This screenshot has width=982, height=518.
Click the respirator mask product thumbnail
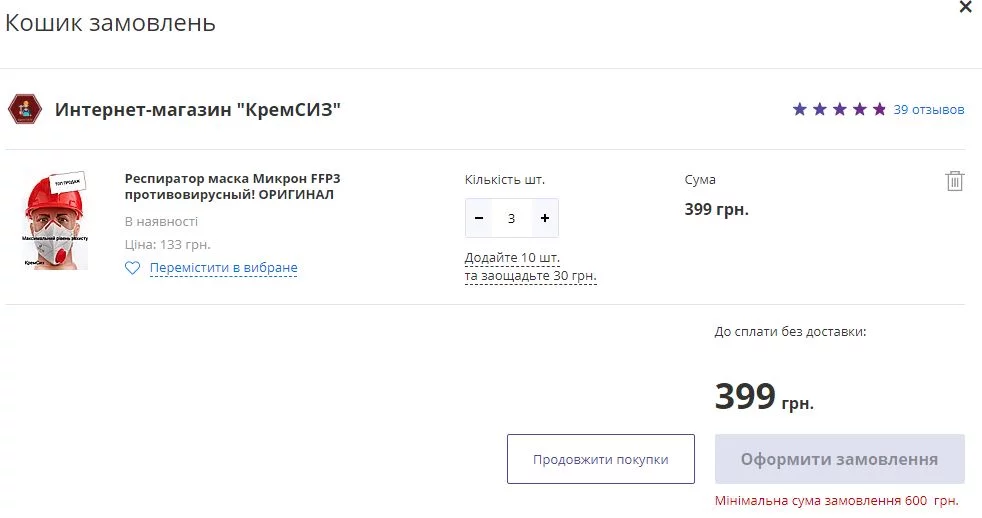click(x=56, y=221)
